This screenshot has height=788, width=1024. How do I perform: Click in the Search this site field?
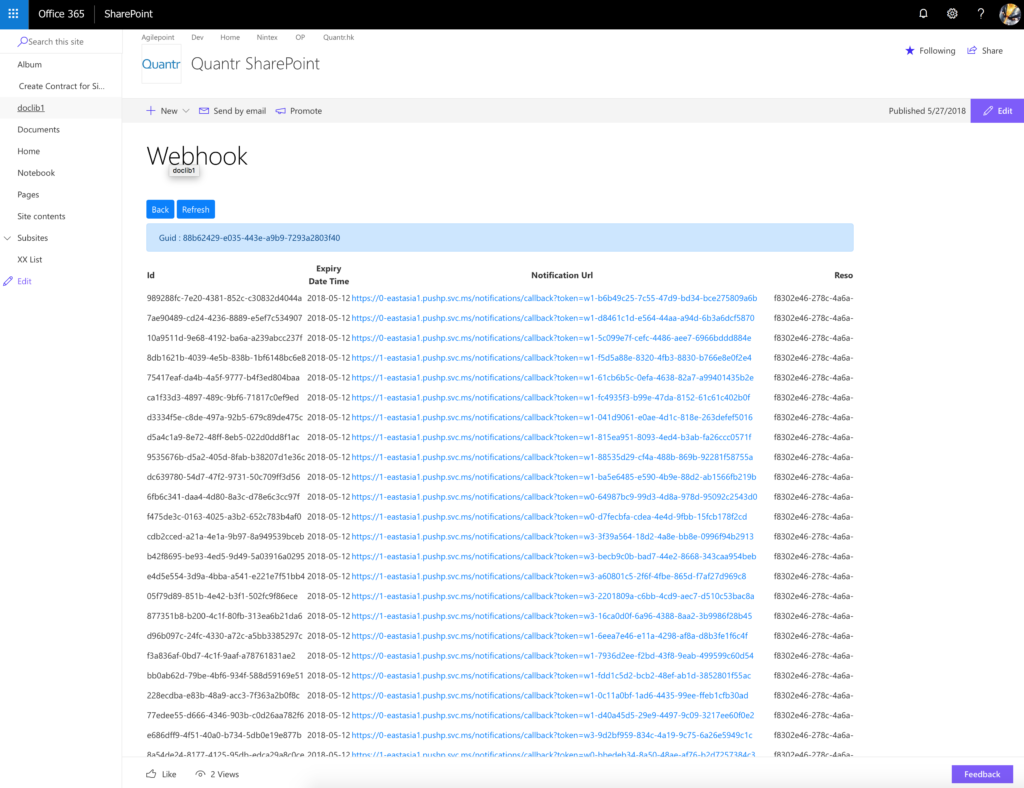click(x=61, y=41)
